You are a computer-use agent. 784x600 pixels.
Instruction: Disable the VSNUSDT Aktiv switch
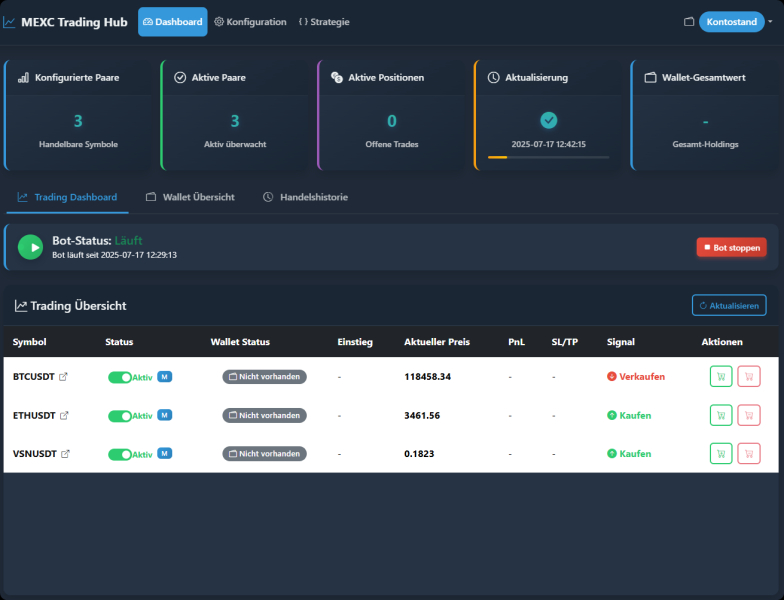[120, 453]
